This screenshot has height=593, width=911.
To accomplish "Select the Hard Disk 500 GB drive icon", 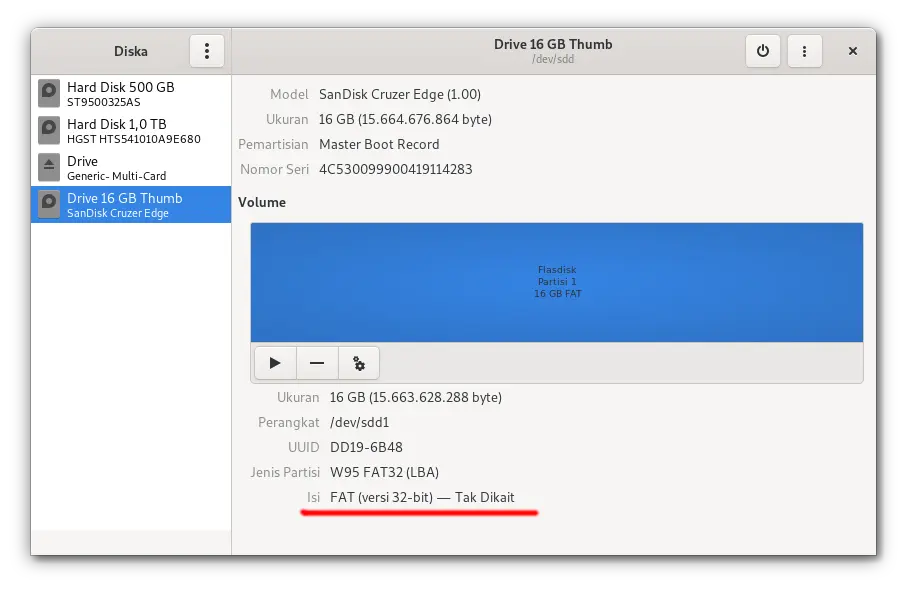I will pos(49,93).
